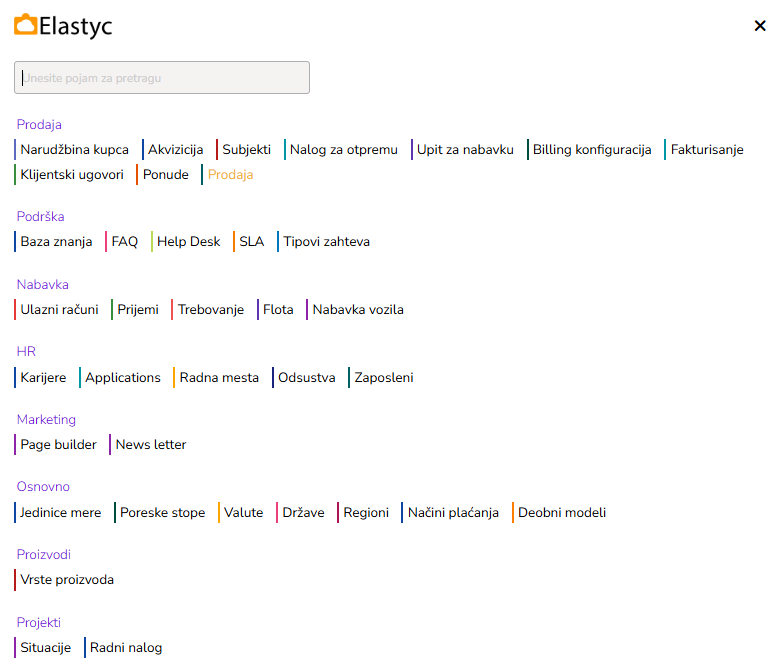
Task: Click the Elastyc logo icon
Action: 26,25
